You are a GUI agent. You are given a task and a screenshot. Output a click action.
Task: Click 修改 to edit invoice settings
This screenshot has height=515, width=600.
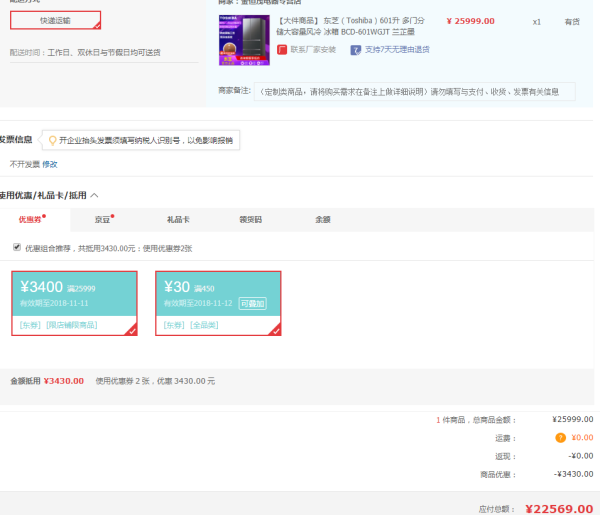50,165
